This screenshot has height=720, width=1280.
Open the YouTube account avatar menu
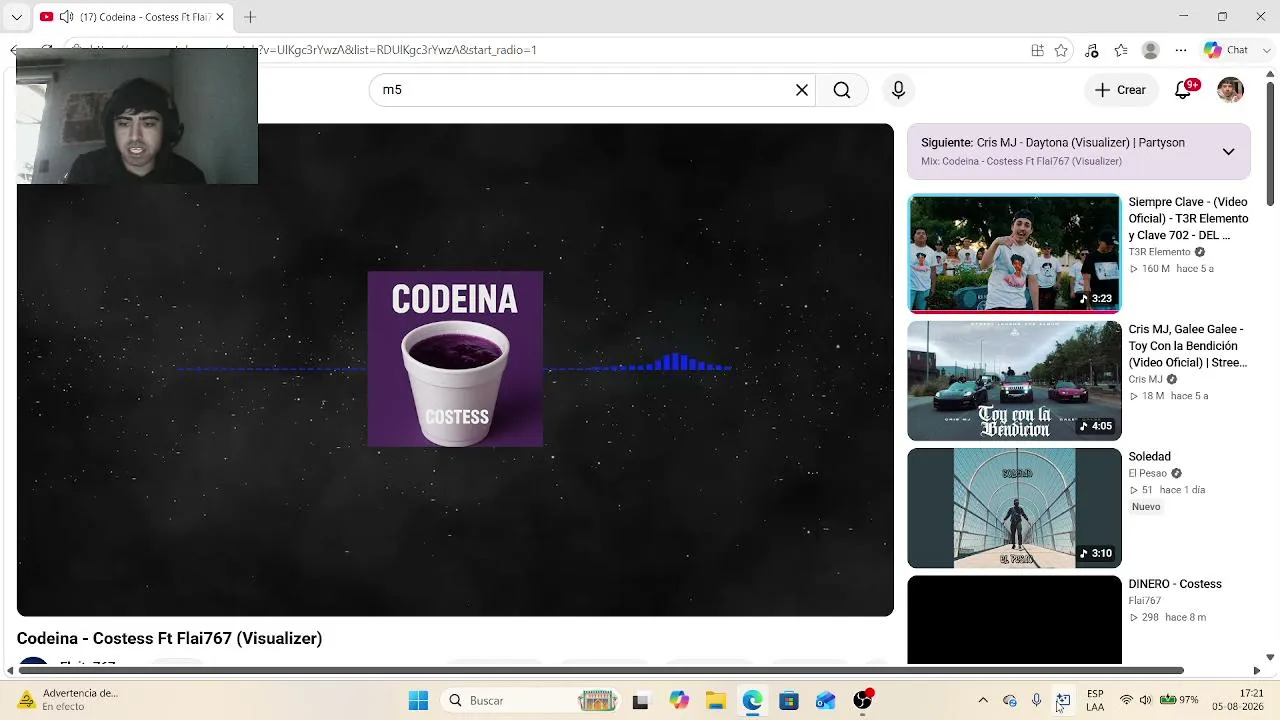[1230, 90]
